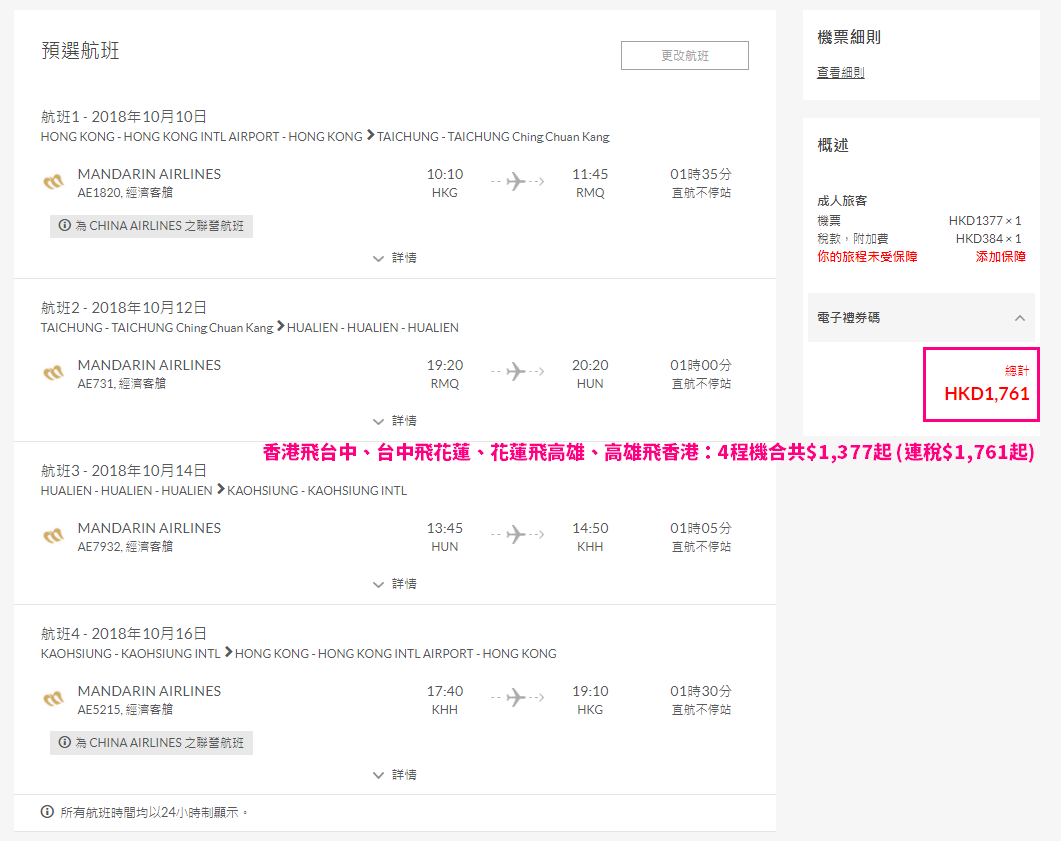The width and height of the screenshot is (1061, 841).
Task: Click the 總計 HKD1,761 total price
Action: pos(981,384)
